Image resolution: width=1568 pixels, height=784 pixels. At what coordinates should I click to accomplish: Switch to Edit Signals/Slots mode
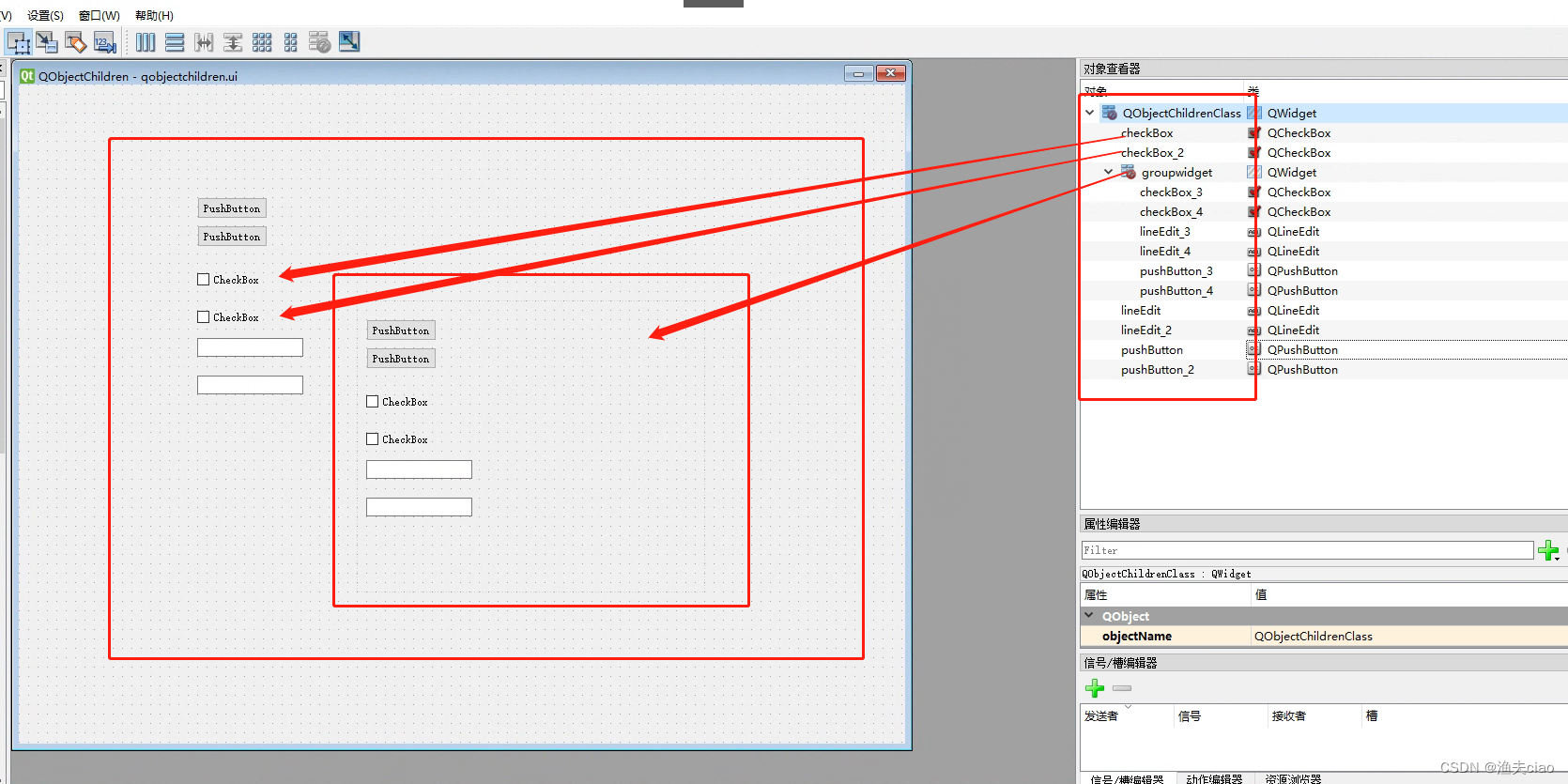(x=47, y=42)
